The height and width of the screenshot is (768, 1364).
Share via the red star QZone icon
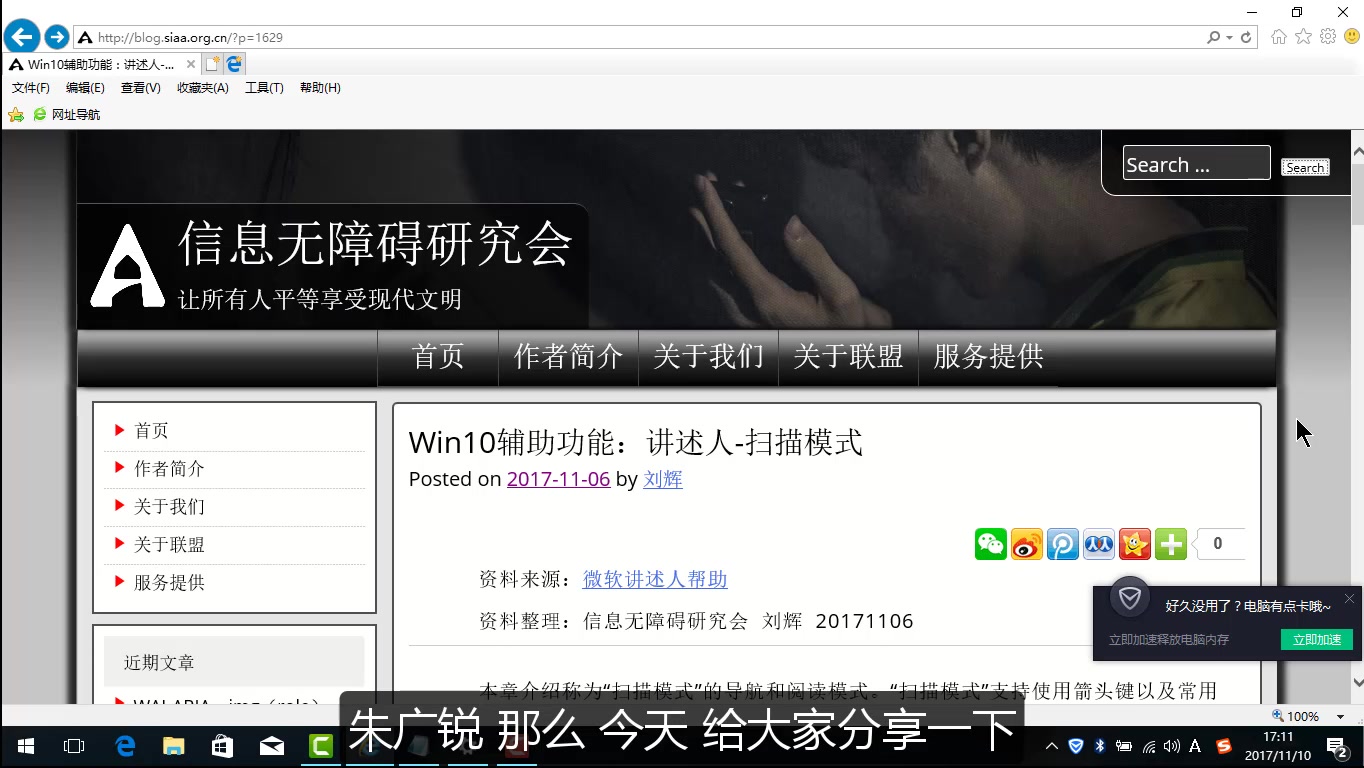(1135, 544)
